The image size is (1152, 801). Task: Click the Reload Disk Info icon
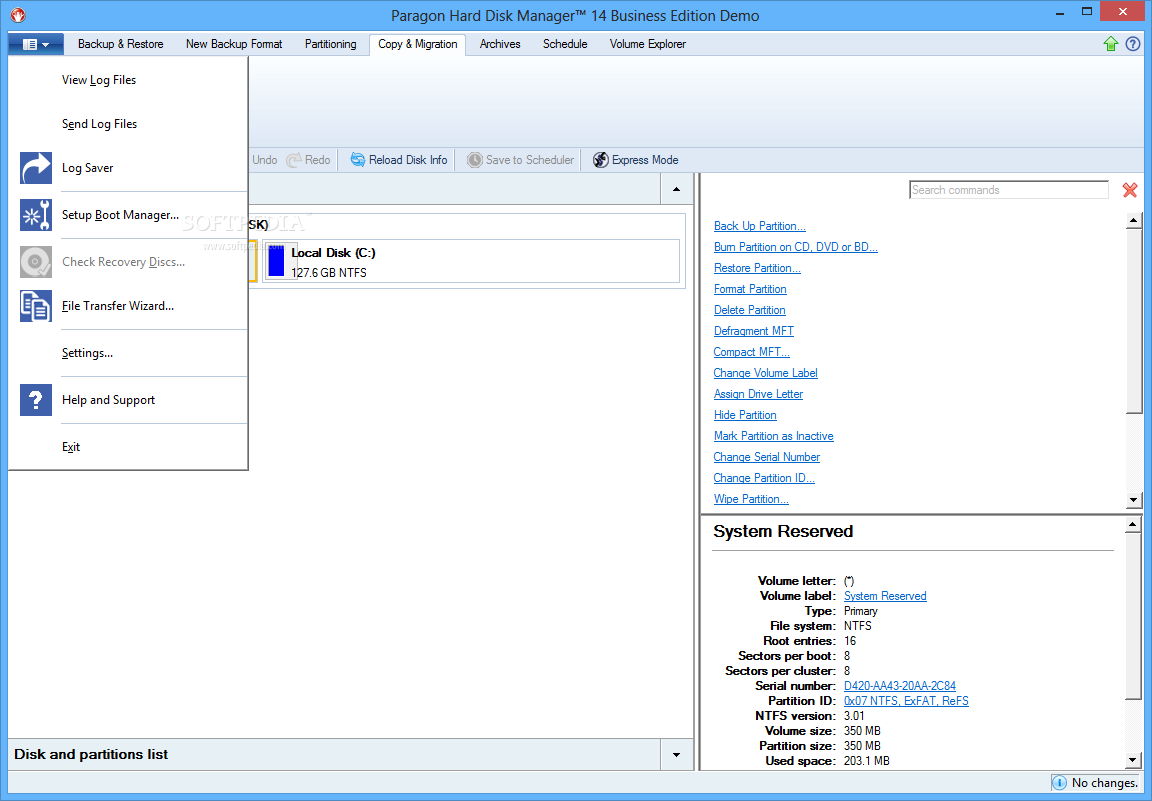(357, 159)
